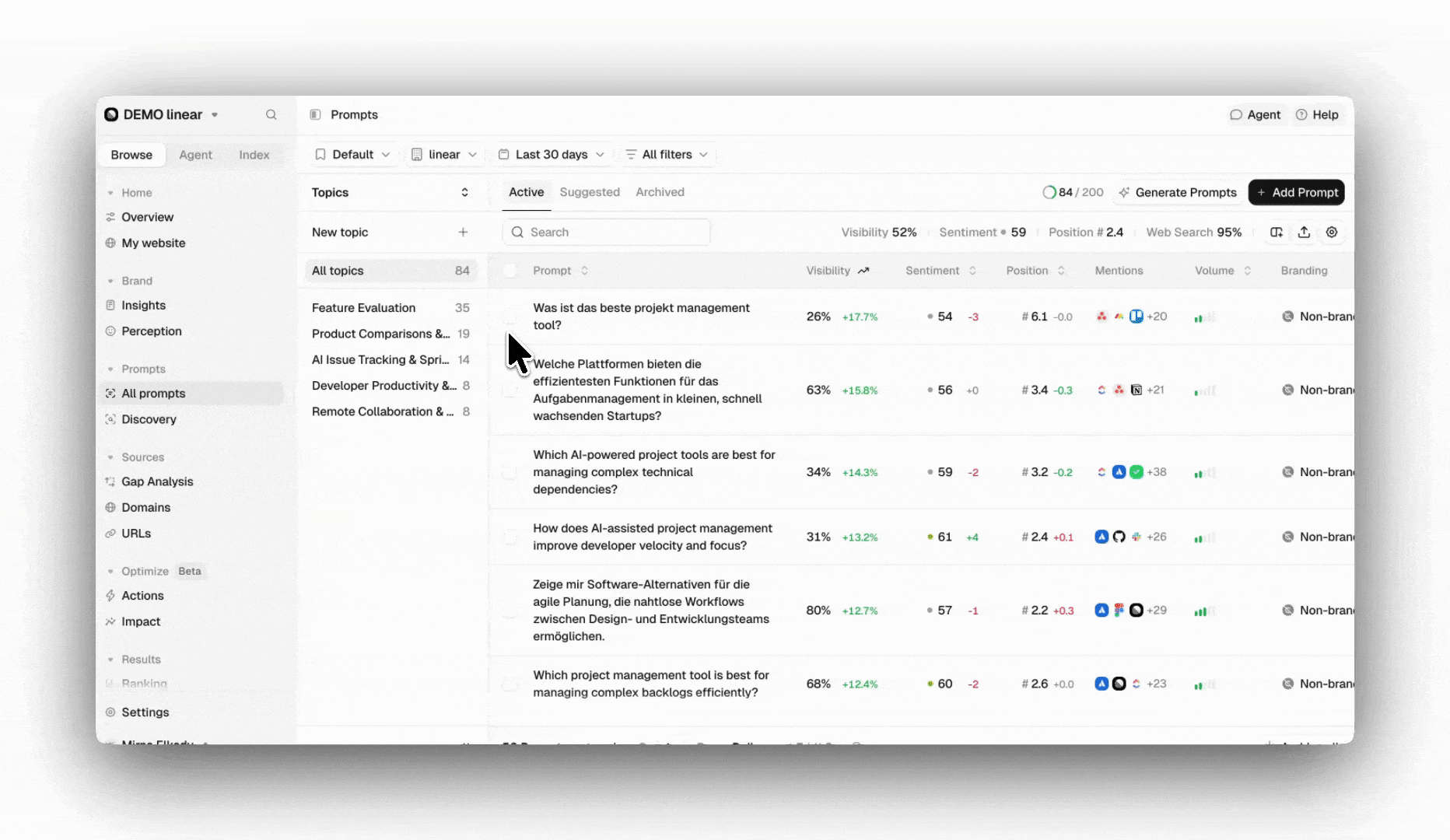Screen dimensions: 1450x840
Task: Select the AI Issue Tracking topic
Action: point(391,359)
